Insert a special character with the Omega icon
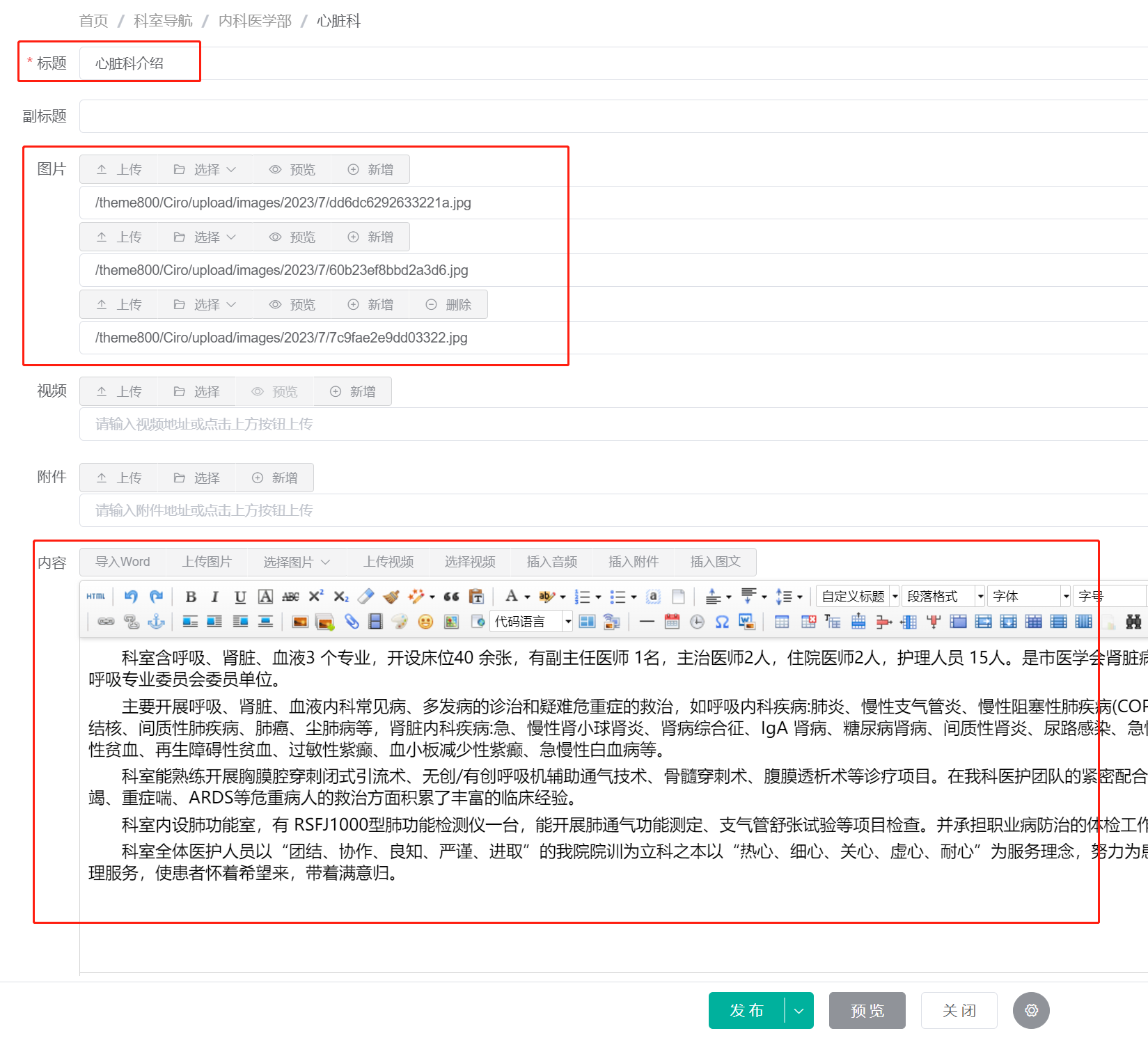 point(722,621)
